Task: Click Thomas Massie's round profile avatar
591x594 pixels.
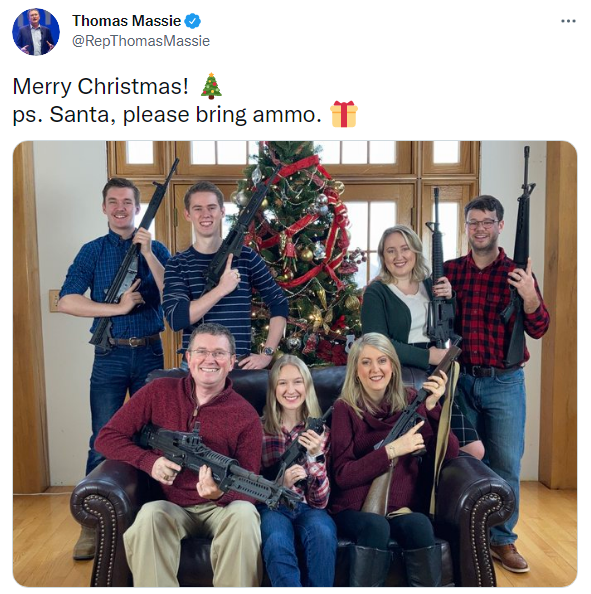Action: pyautogui.click(x=36, y=32)
